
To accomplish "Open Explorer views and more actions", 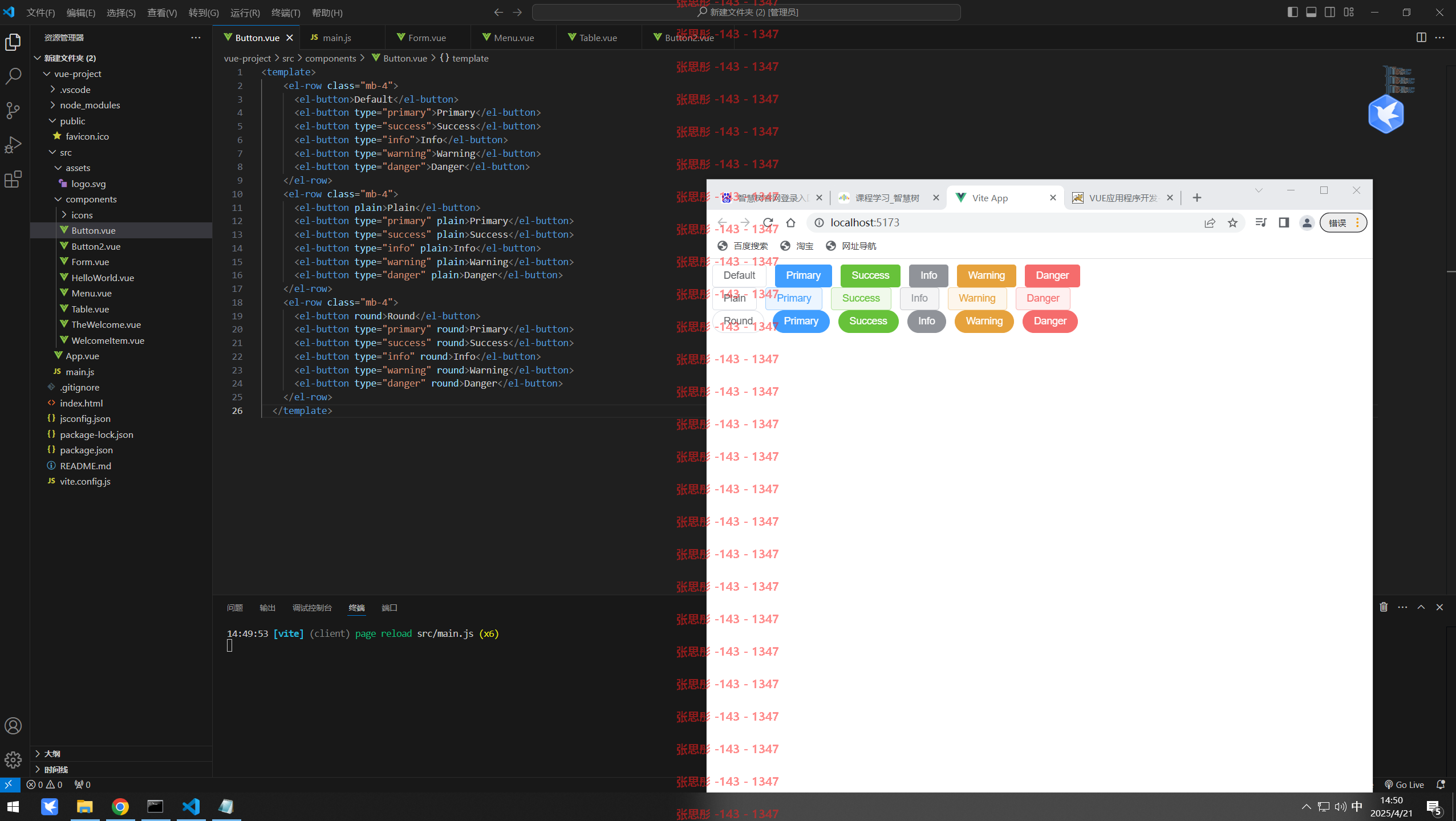I will pos(196,38).
